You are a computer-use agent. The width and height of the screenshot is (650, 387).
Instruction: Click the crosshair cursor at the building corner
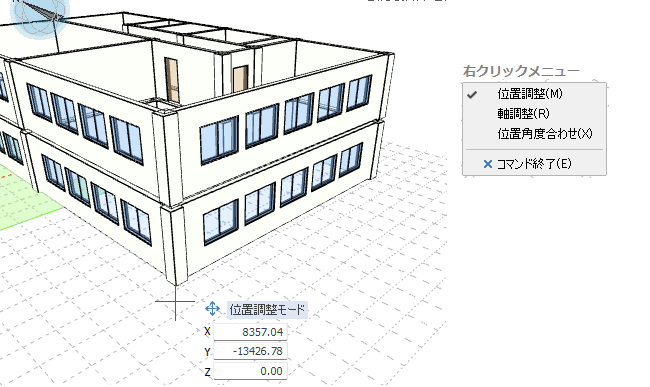tap(175, 301)
